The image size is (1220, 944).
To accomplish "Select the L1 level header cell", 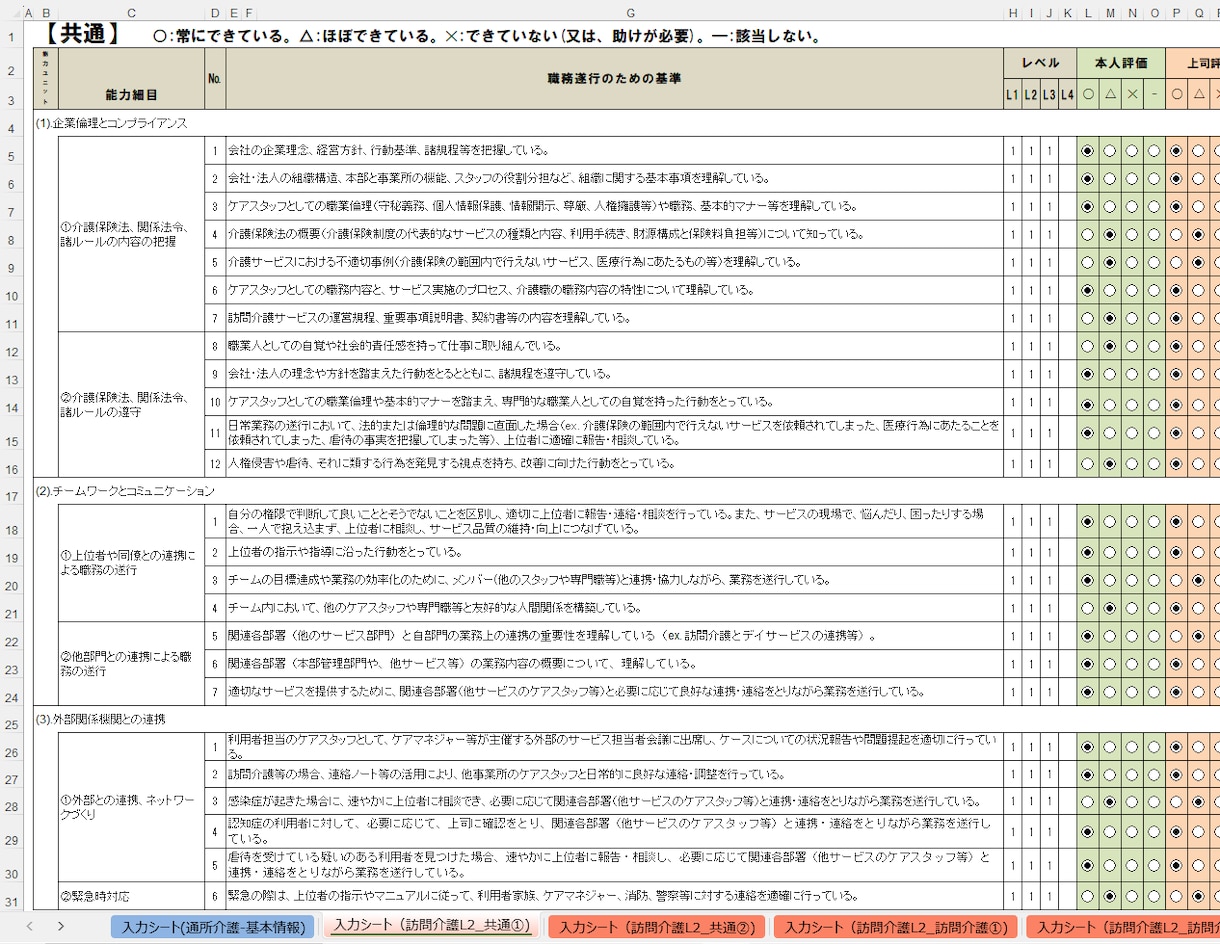I will tap(1013, 95).
